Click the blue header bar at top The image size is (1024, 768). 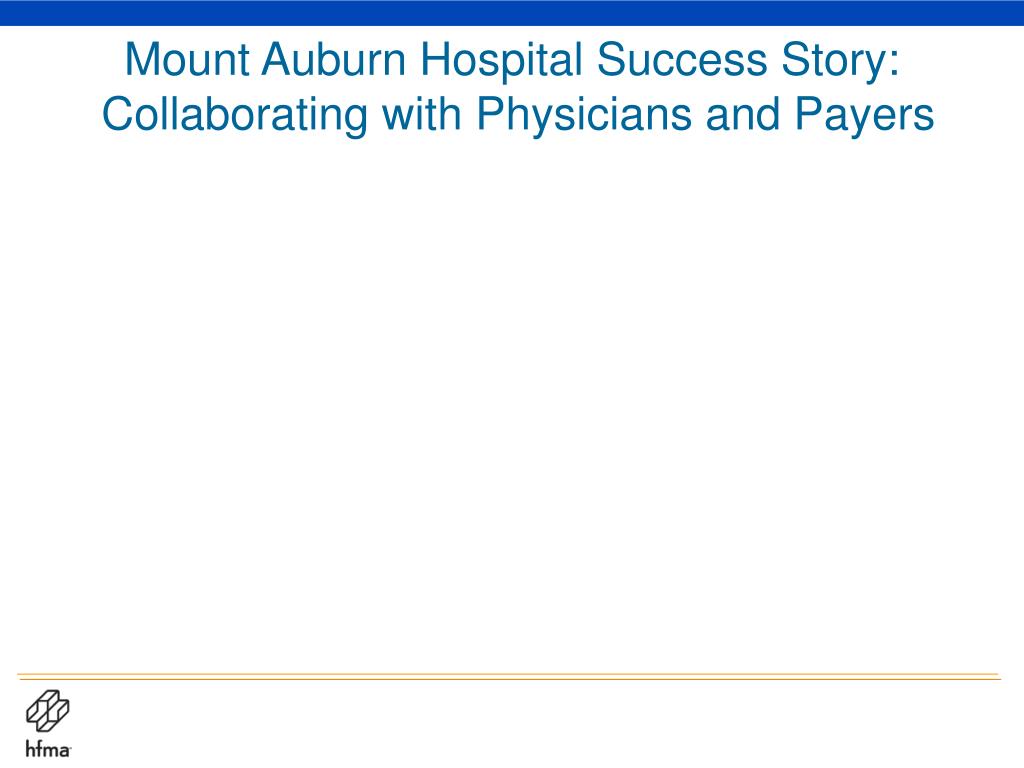tap(512, 13)
